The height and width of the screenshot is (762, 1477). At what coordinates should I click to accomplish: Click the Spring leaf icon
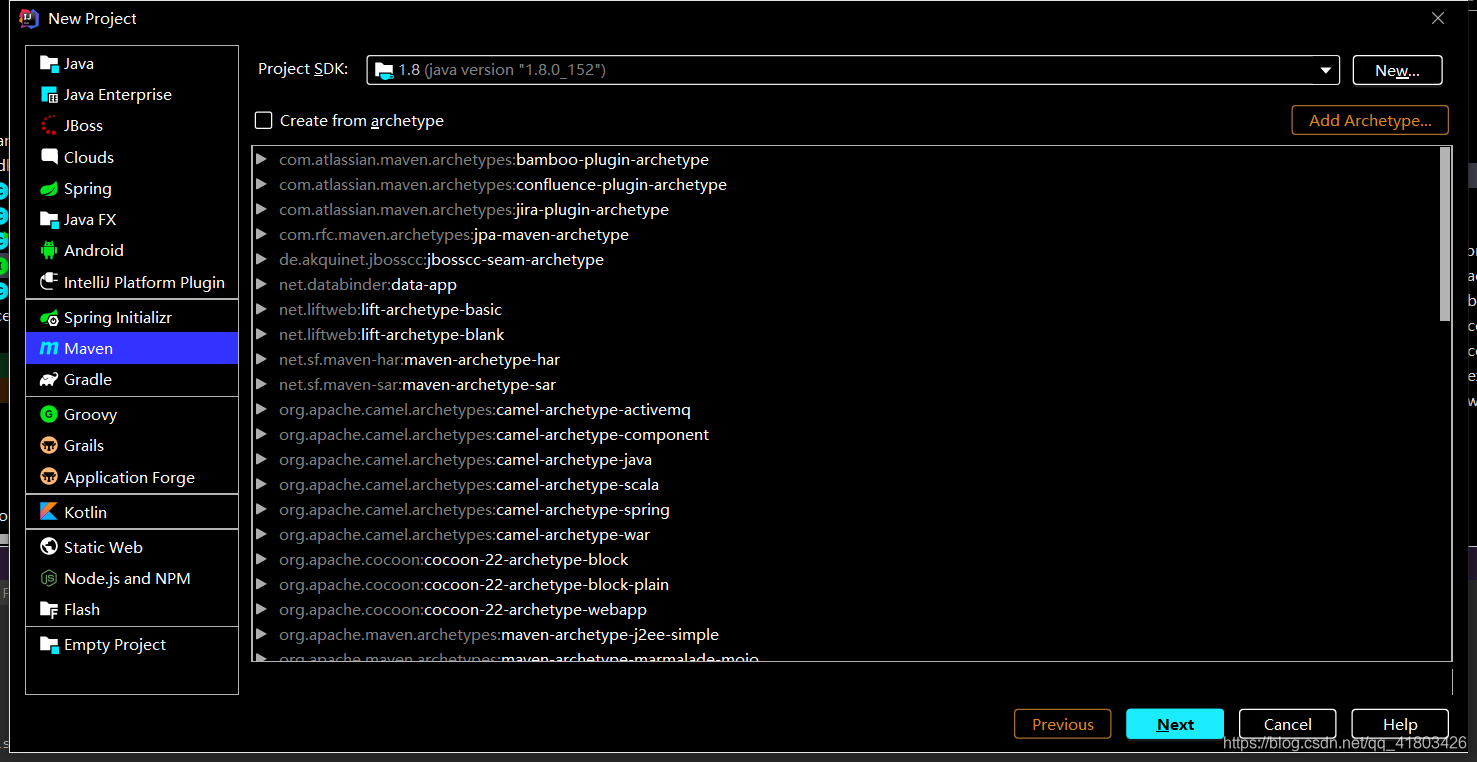(x=49, y=189)
